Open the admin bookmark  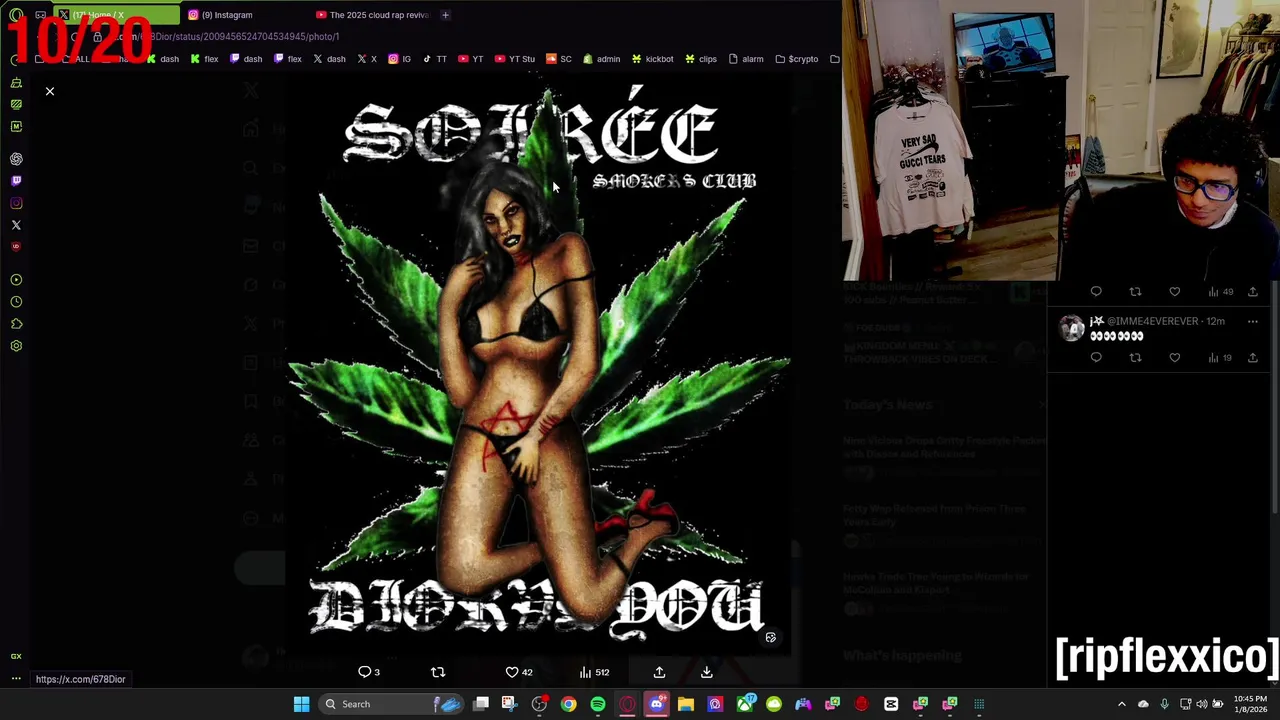tap(601, 59)
